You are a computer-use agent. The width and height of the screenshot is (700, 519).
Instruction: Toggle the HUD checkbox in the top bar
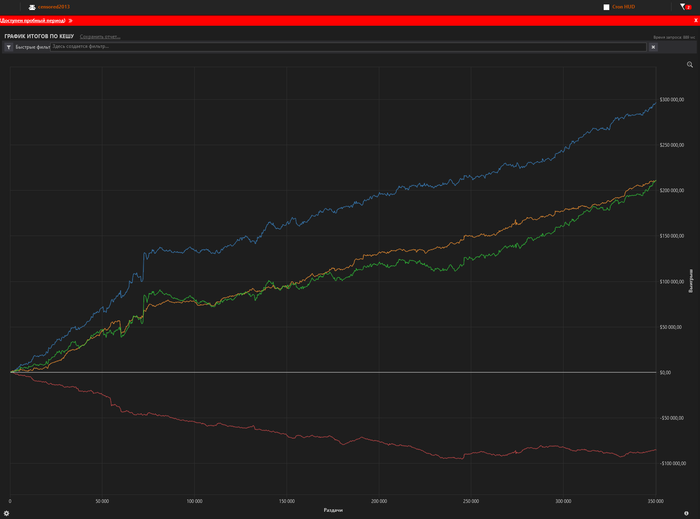point(606,7)
